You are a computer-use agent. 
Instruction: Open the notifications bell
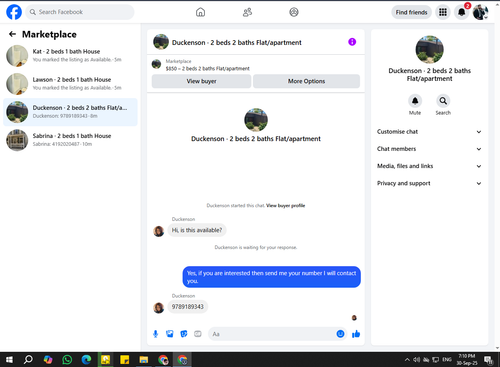[x=462, y=12]
